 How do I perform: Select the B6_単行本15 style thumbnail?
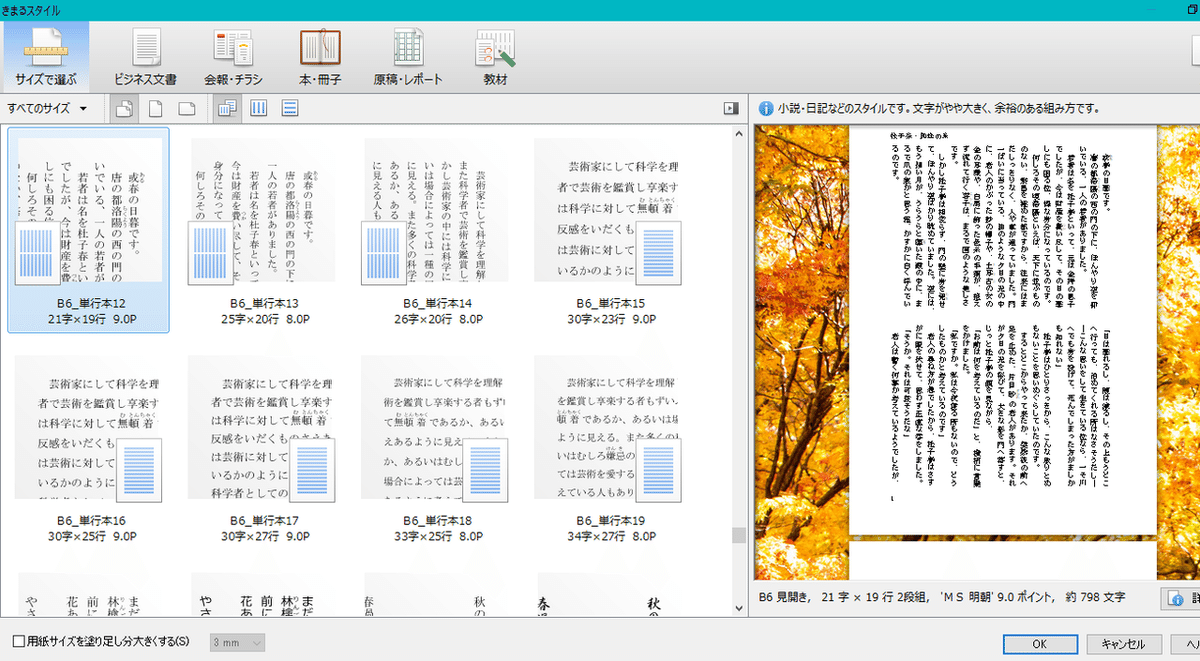coord(611,229)
